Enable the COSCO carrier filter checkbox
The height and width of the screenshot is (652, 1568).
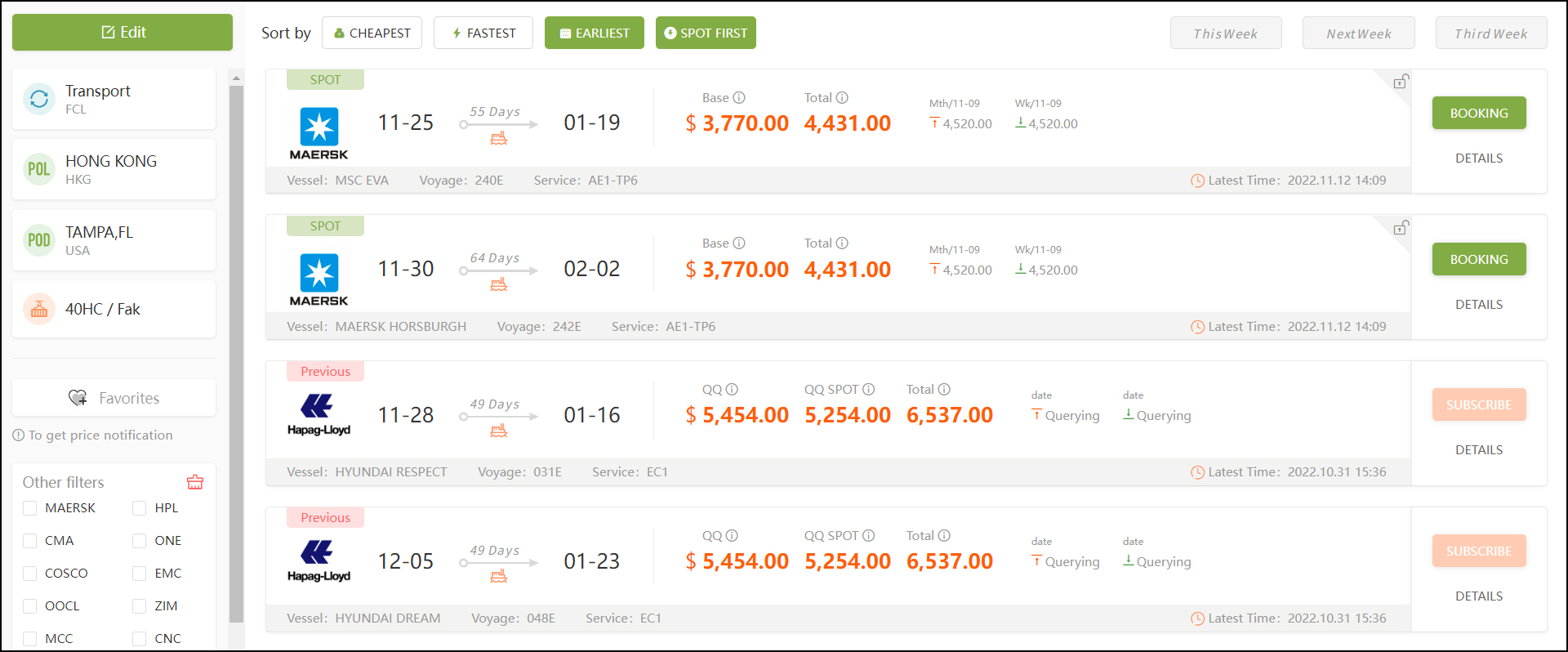coord(30,574)
